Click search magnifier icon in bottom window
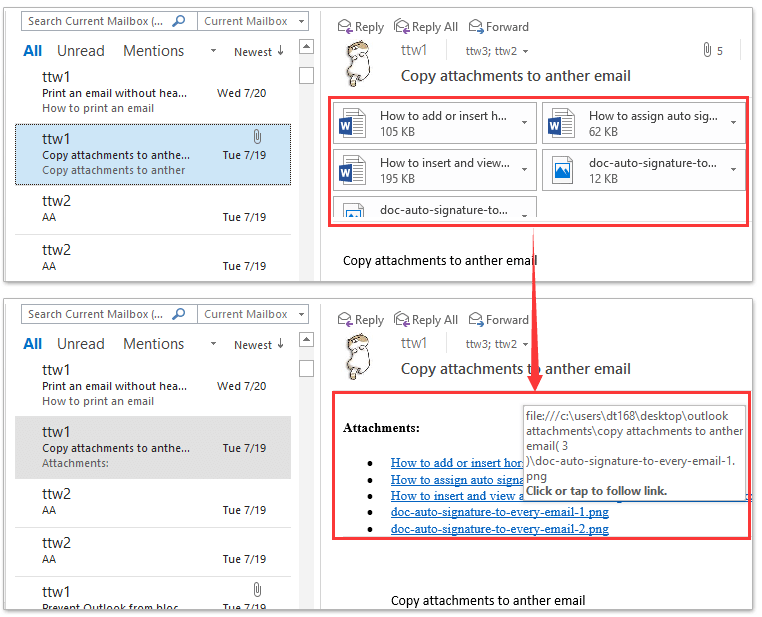The height and width of the screenshot is (617, 762). 179,314
